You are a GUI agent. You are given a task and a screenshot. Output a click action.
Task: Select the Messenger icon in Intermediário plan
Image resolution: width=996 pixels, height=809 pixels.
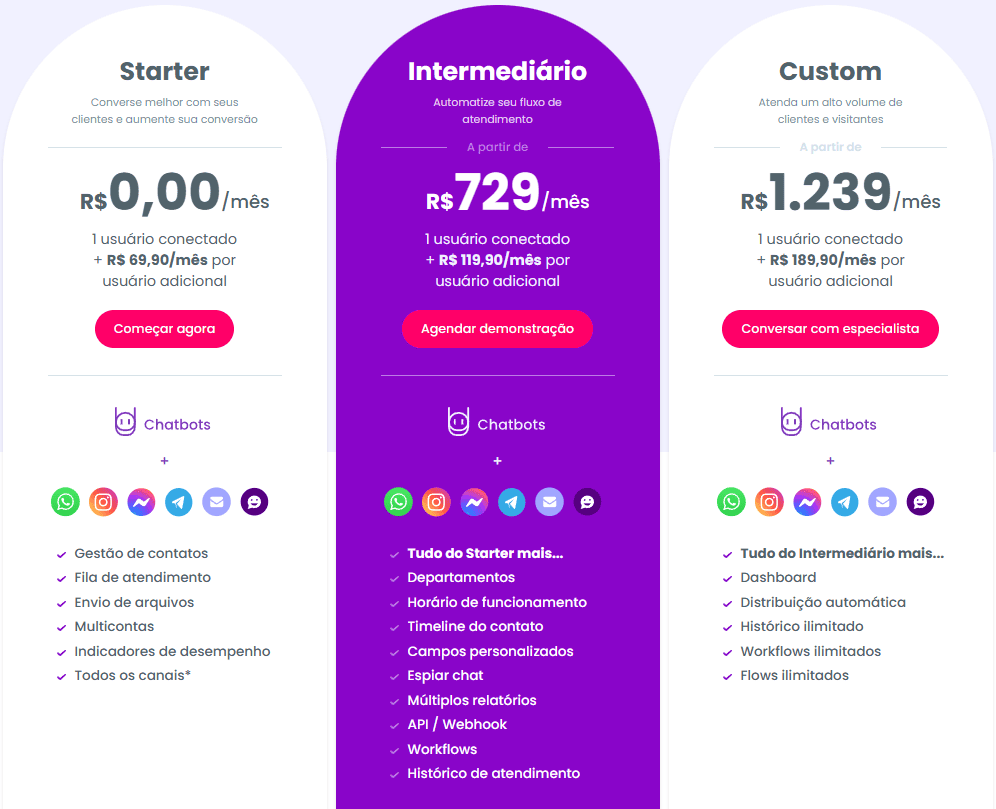(474, 502)
